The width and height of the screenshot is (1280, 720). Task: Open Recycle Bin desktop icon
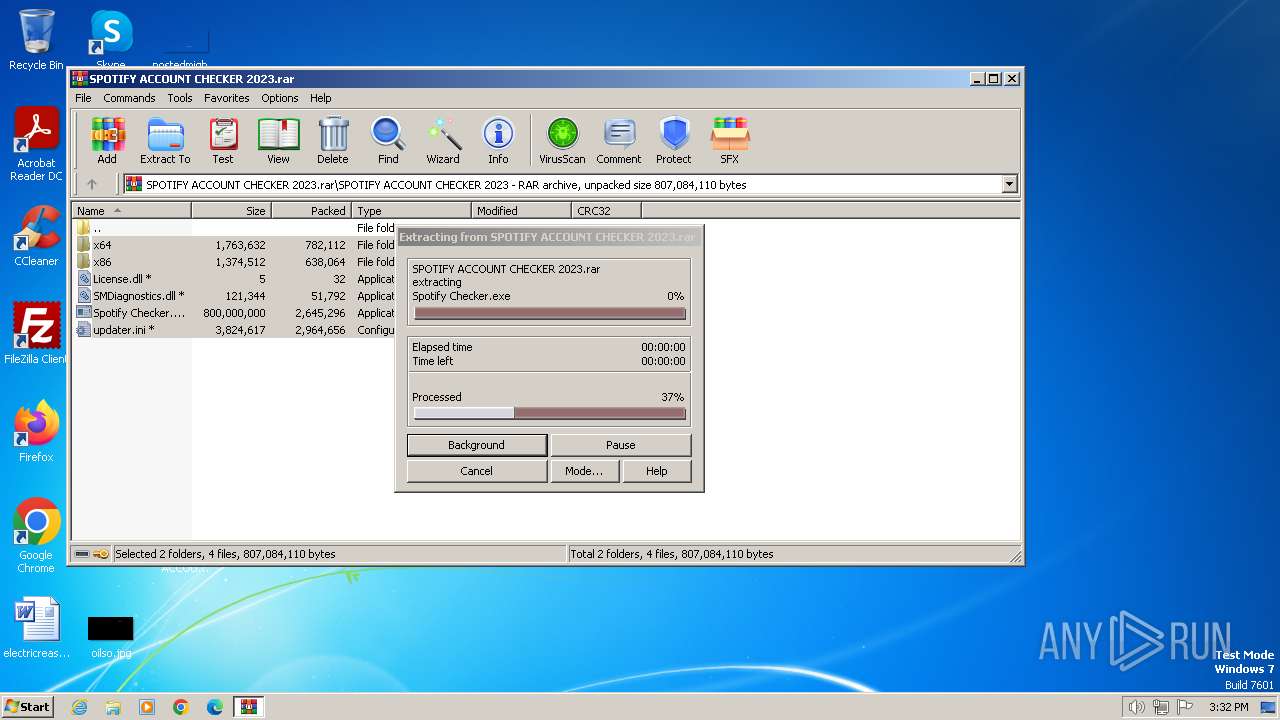36,40
